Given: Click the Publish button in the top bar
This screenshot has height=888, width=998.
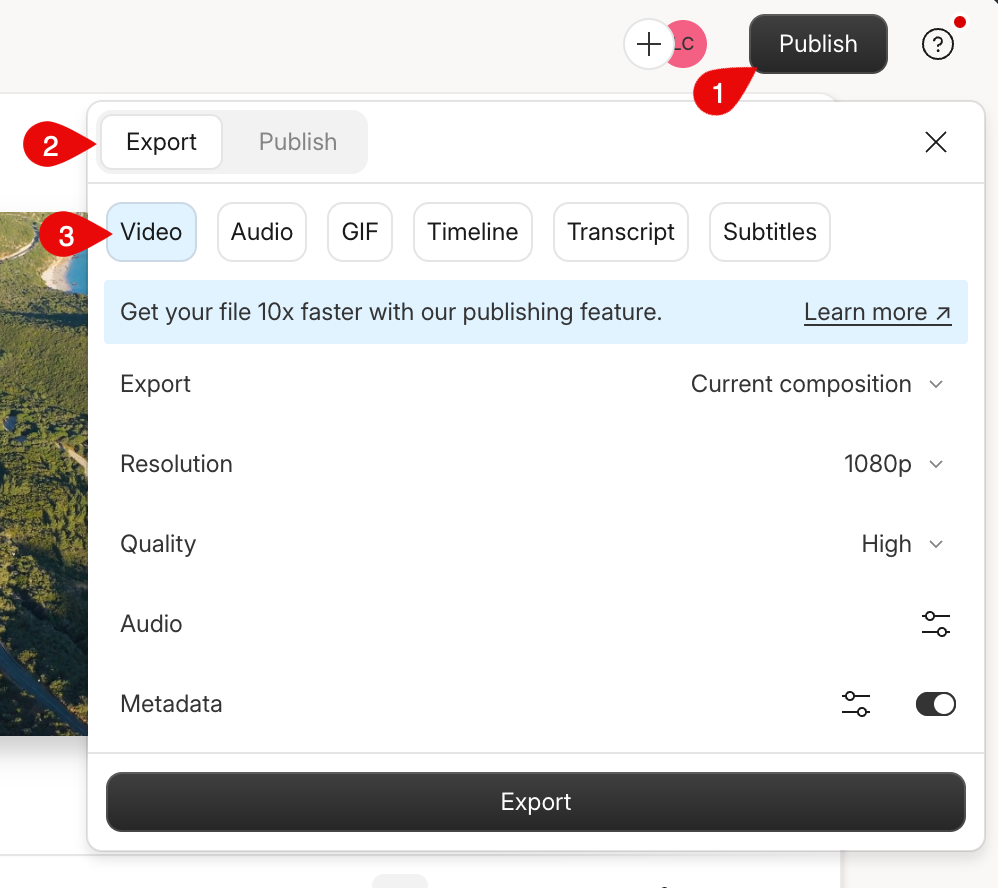Looking at the screenshot, I should coord(817,44).
